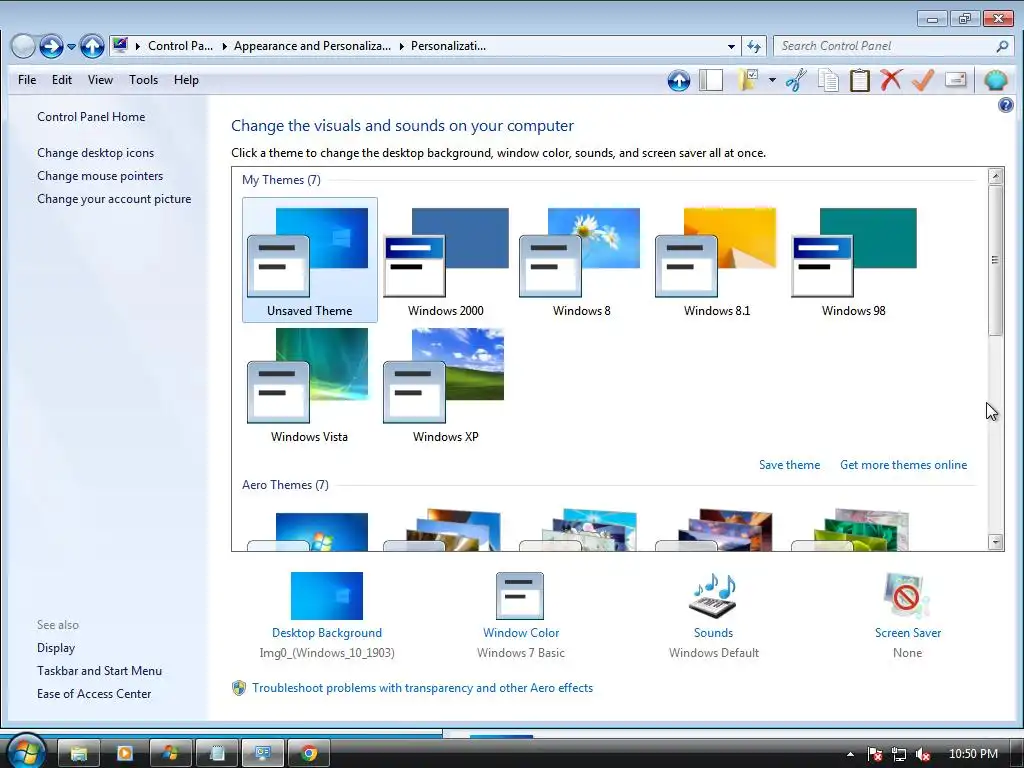Click Change mouse pointers link

(100, 176)
